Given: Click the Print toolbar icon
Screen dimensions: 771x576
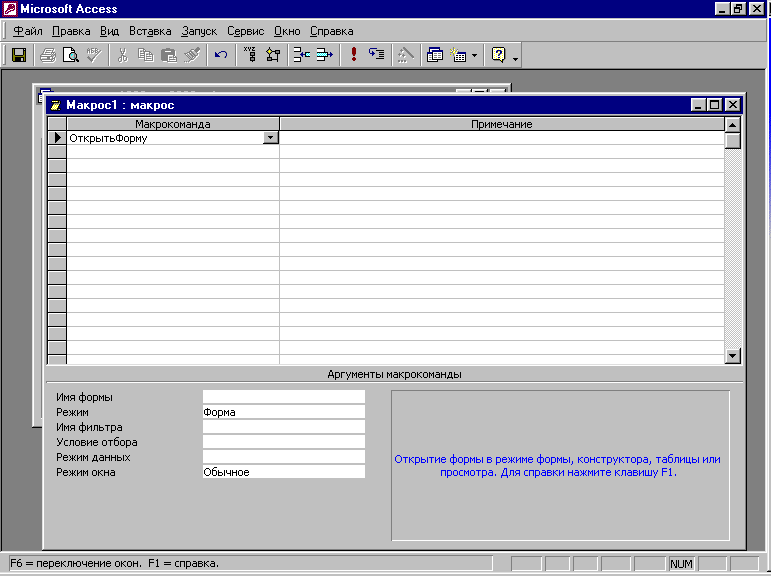Looking at the screenshot, I should tap(48, 55).
